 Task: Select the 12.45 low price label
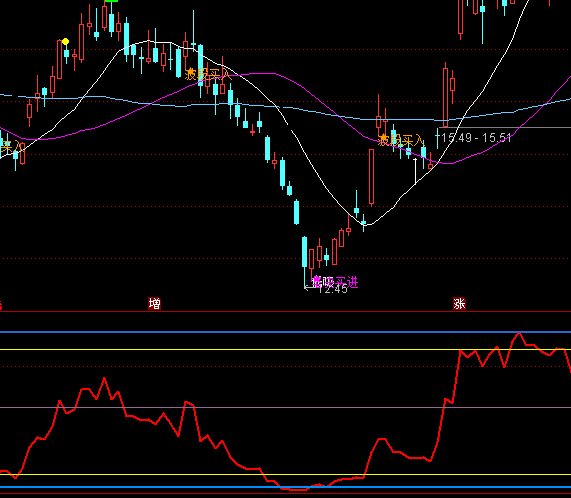tap(333, 289)
